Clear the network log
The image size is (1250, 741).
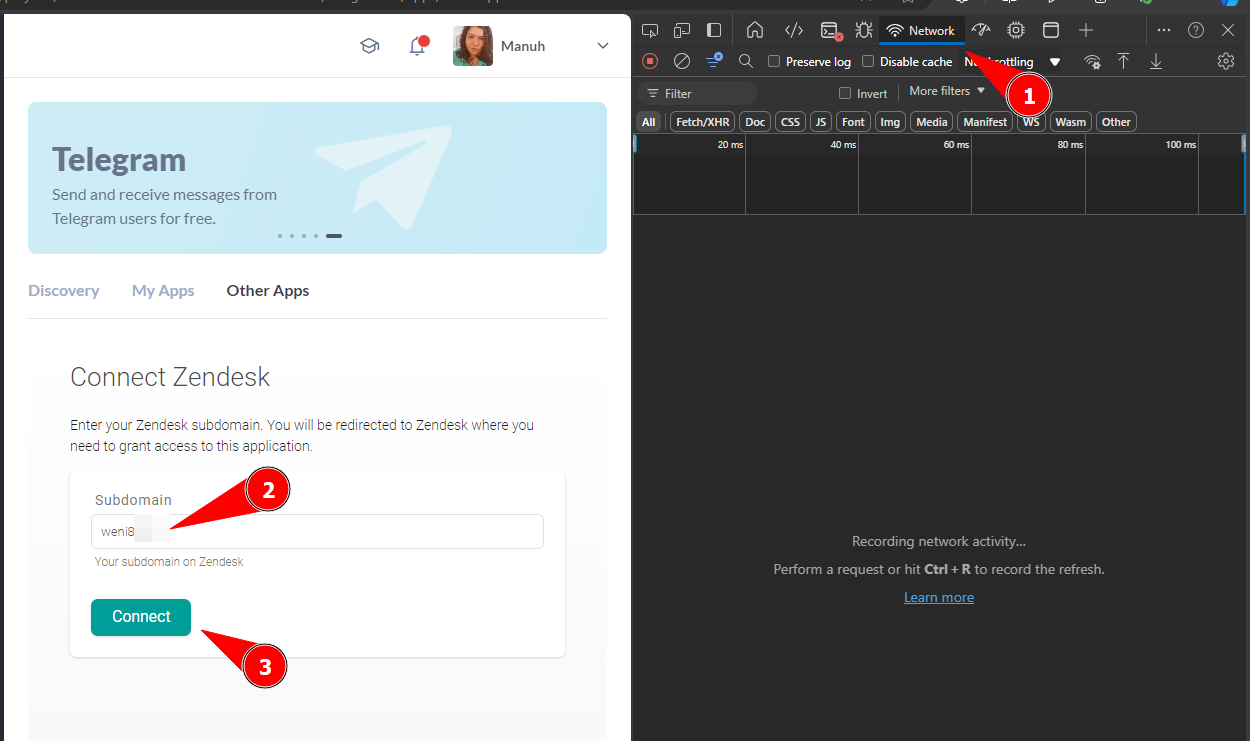682,61
